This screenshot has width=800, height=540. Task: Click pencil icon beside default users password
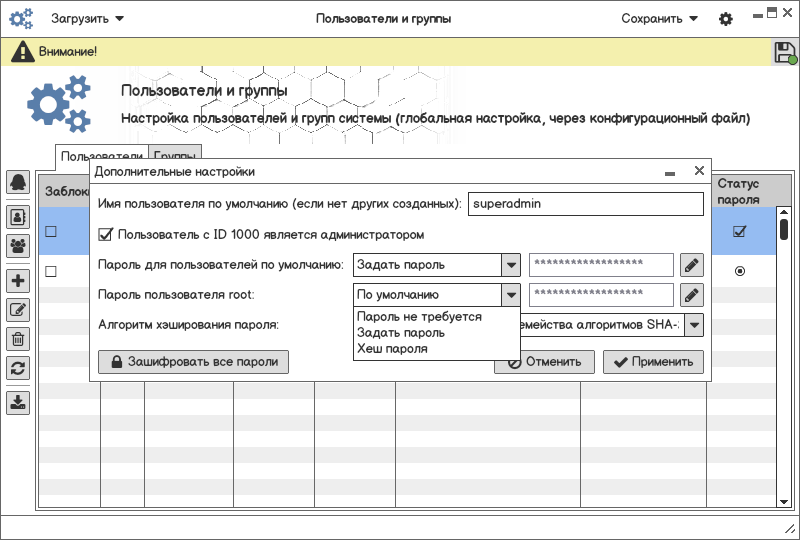[692, 265]
